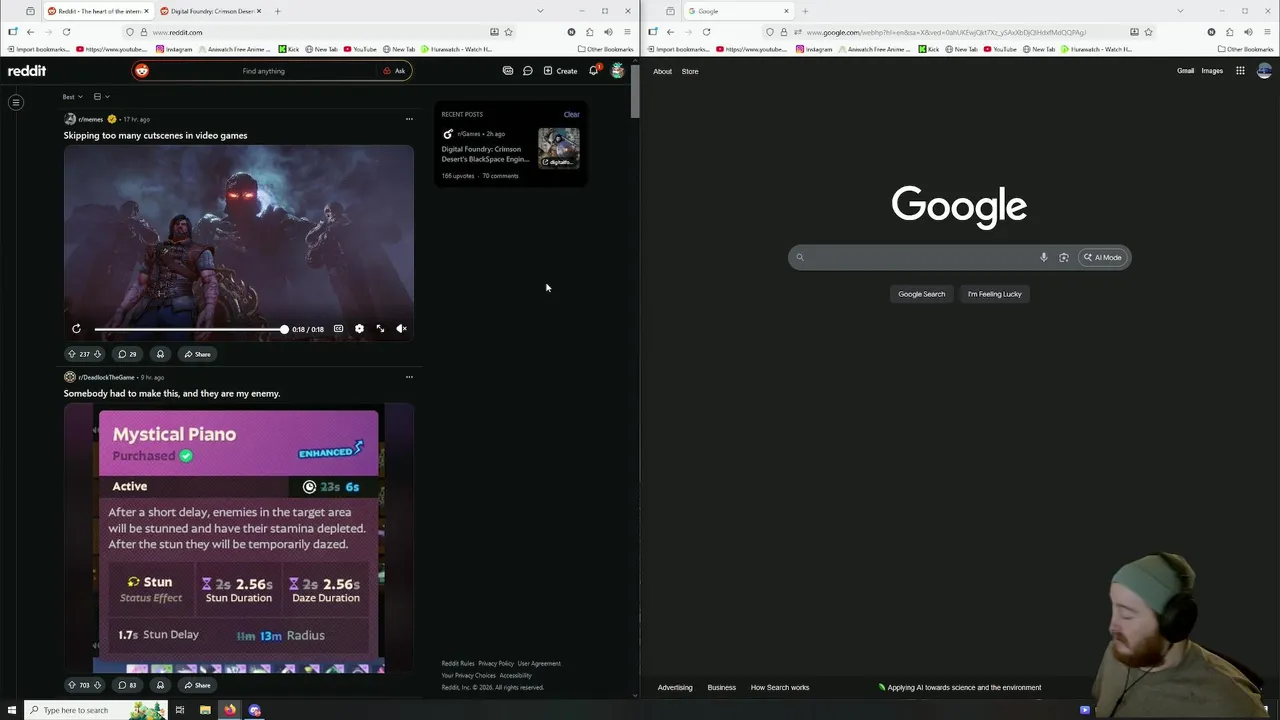Share the cutscenes memes post
Screen dimensions: 1280x720
[x=197, y=354]
